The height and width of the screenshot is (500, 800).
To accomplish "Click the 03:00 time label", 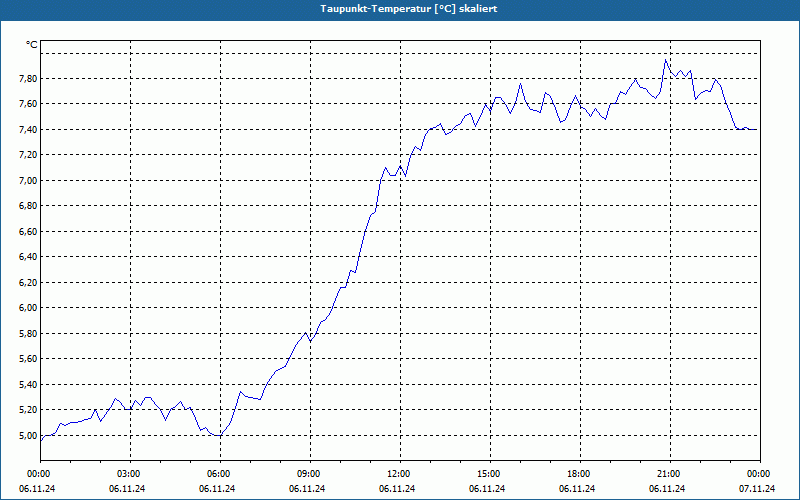I will [130, 474].
